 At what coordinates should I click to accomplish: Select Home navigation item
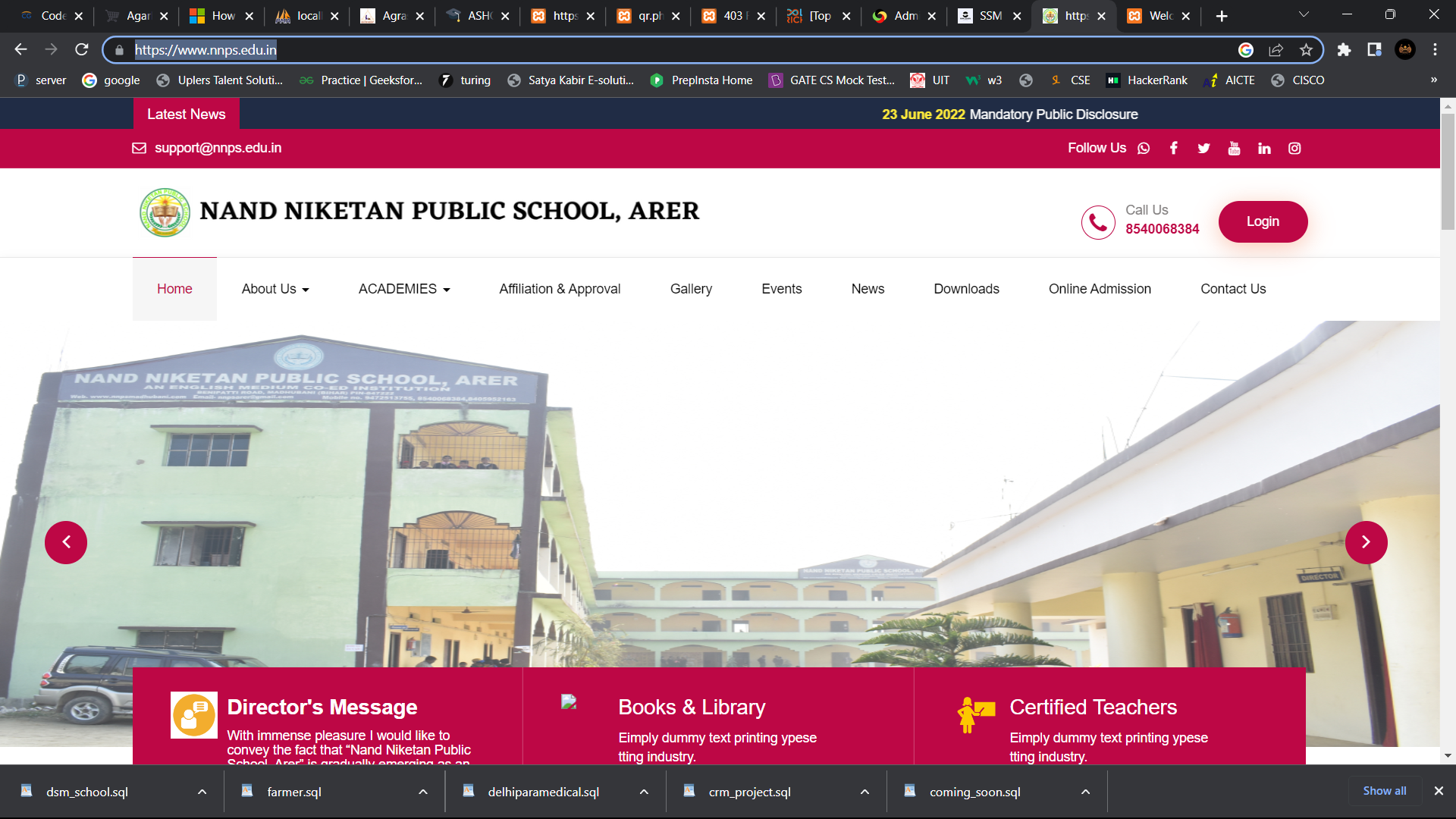coord(174,289)
